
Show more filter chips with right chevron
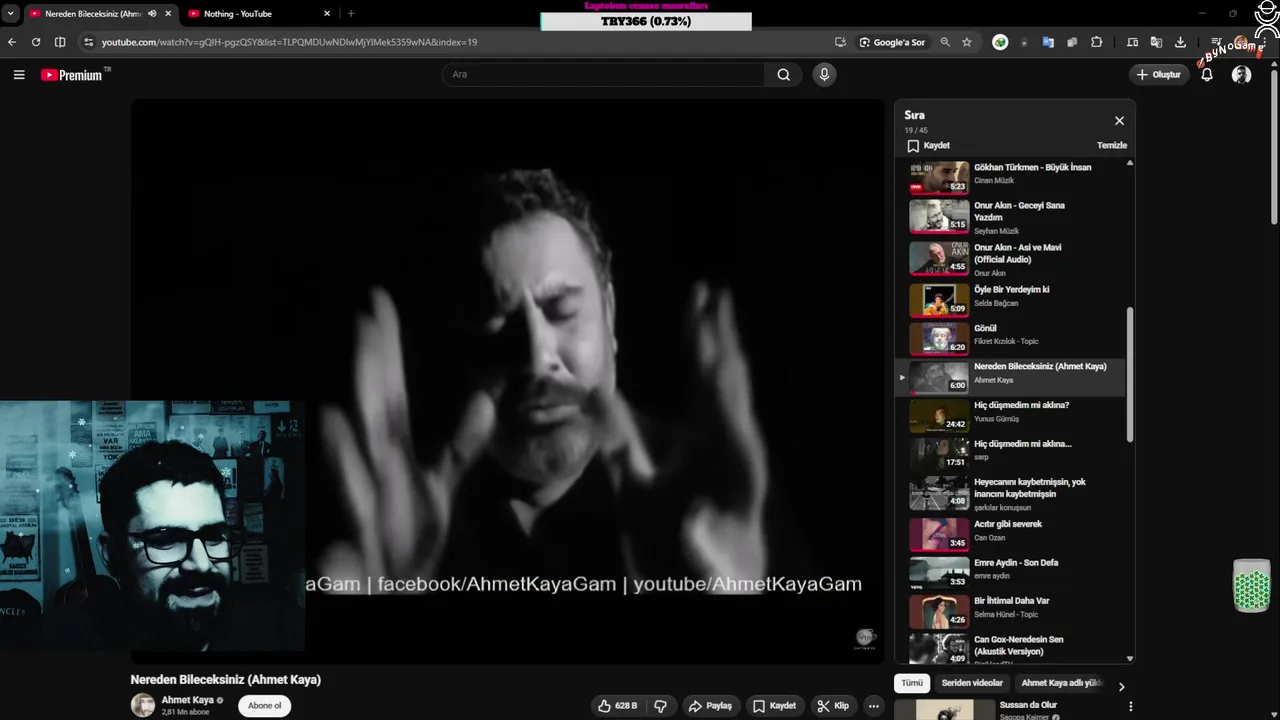[1121, 686]
